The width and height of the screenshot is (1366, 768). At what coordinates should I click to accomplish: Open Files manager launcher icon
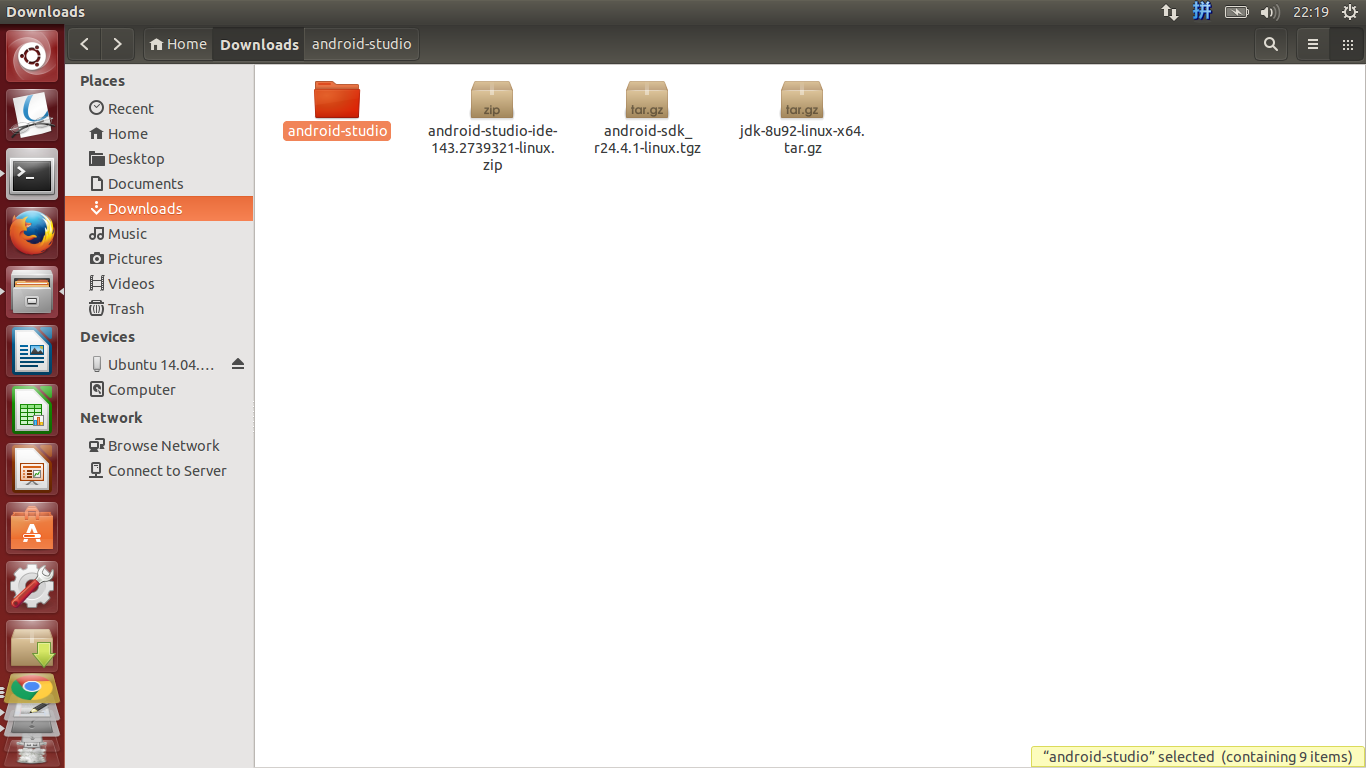pyautogui.click(x=32, y=292)
